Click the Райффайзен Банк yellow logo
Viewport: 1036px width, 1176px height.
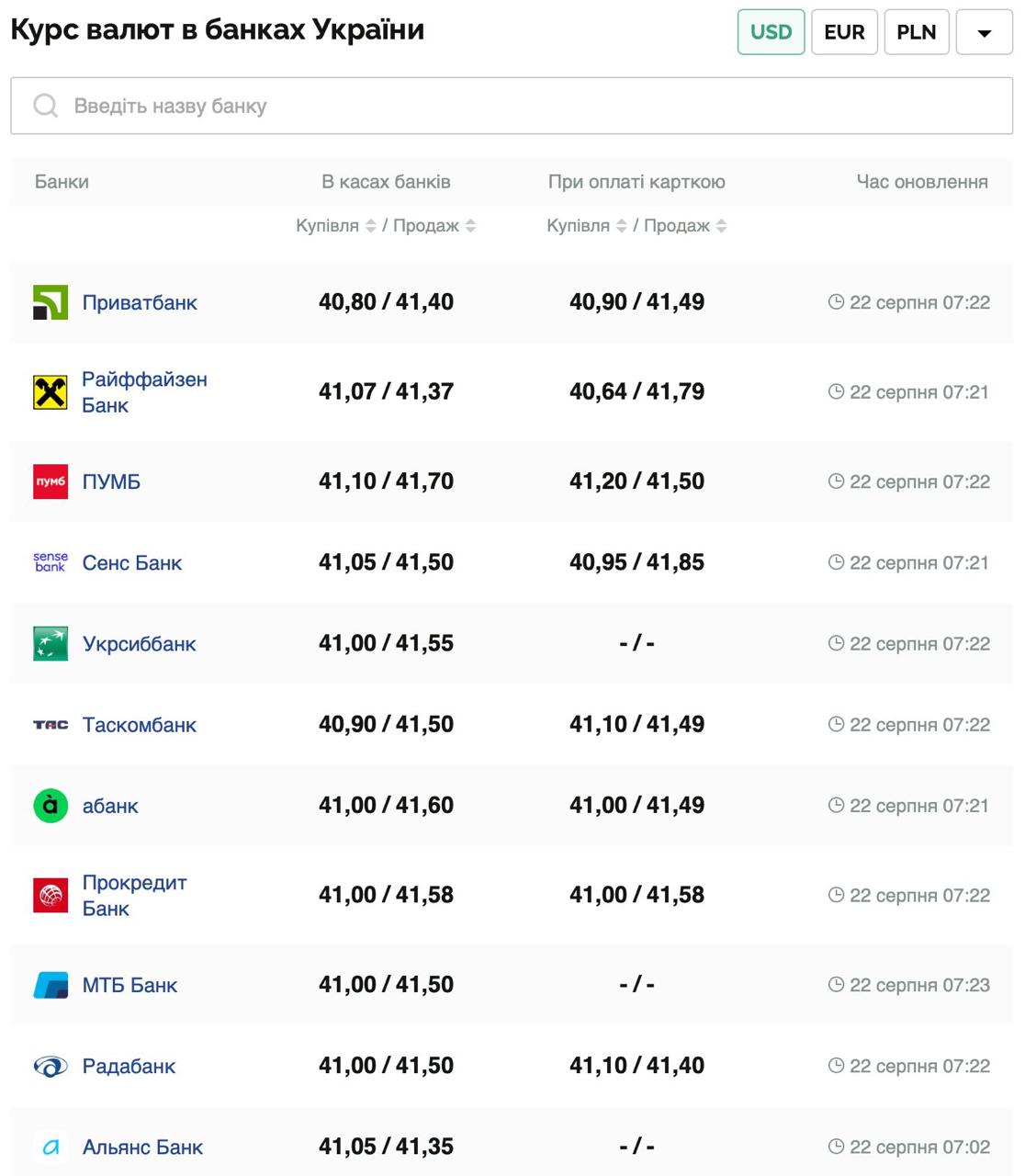pyautogui.click(x=51, y=392)
